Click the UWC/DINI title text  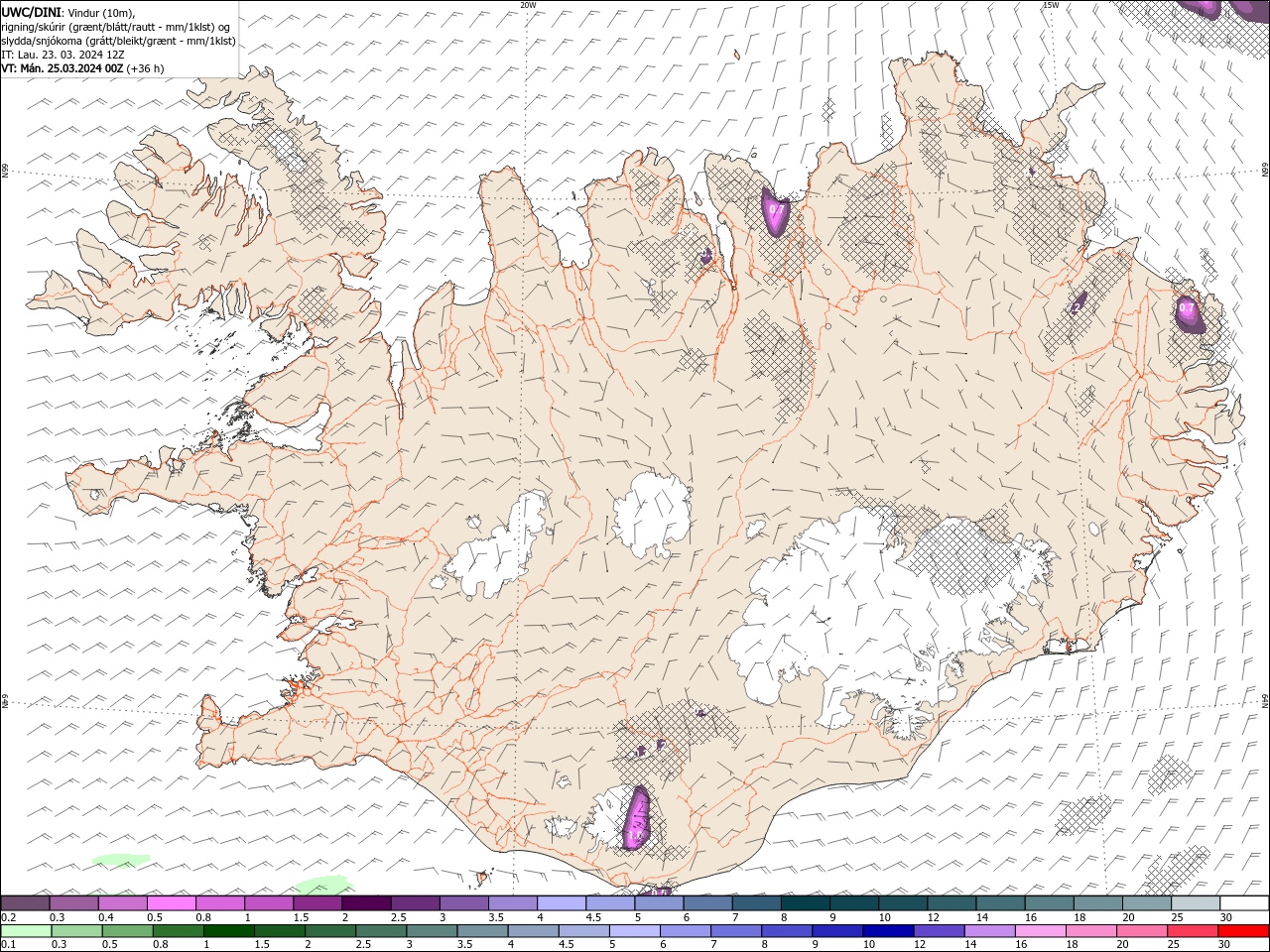(x=31, y=12)
